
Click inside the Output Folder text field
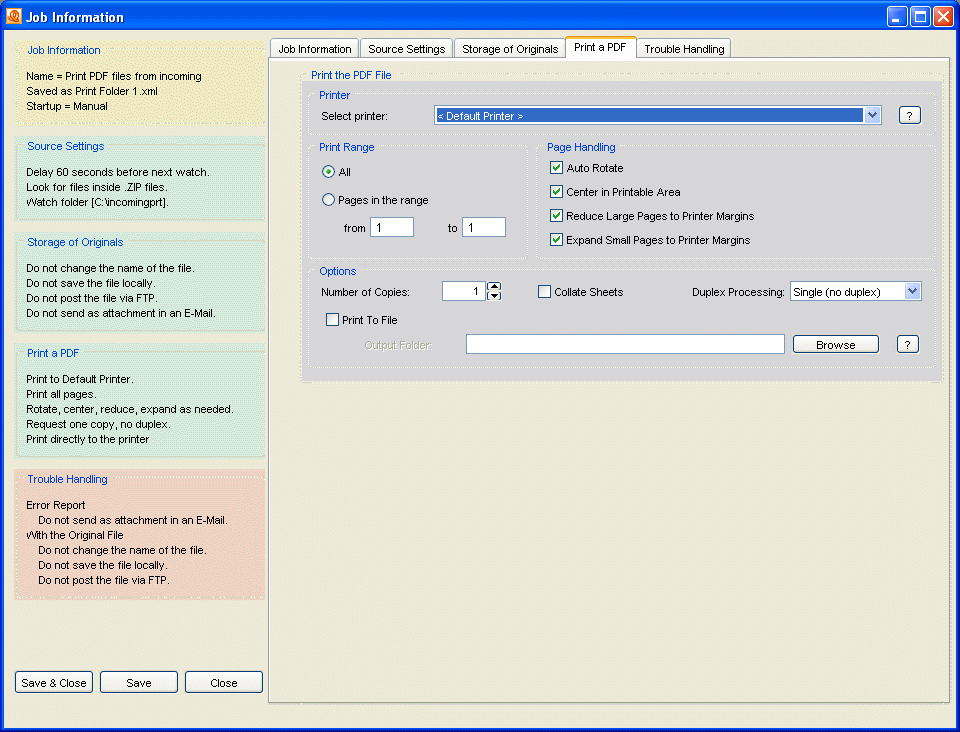pyautogui.click(x=624, y=343)
